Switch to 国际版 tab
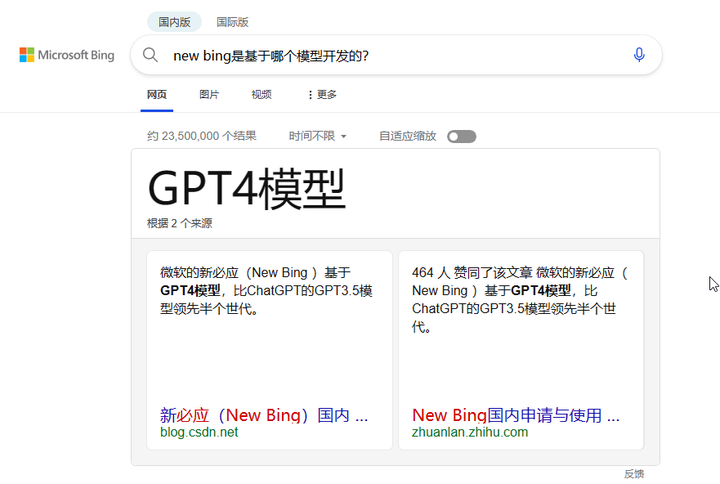Viewport: 720px width, 484px height. pos(232,22)
